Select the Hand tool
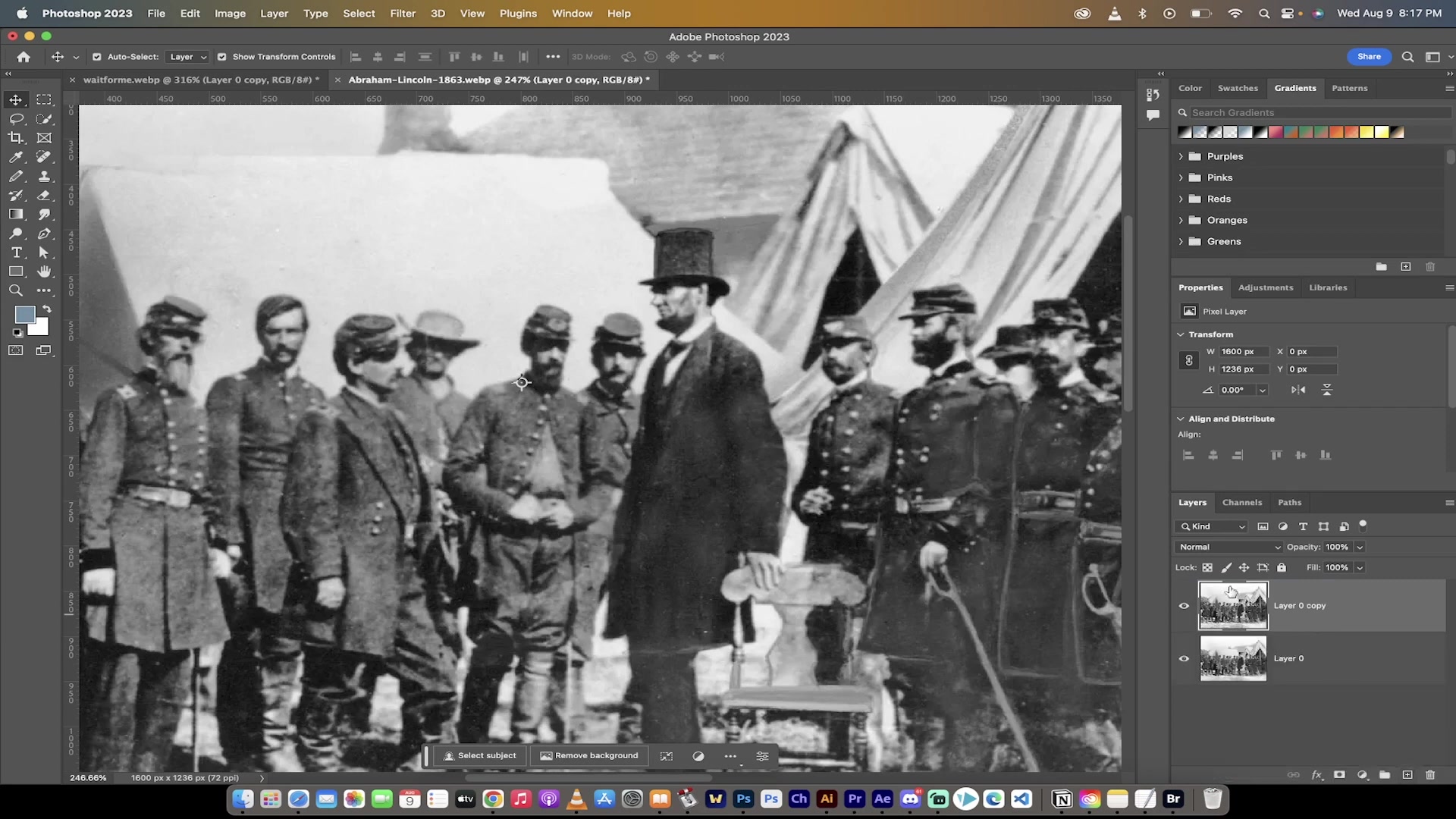1456x819 pixels. pyautogui.click(x=44, y=271)
